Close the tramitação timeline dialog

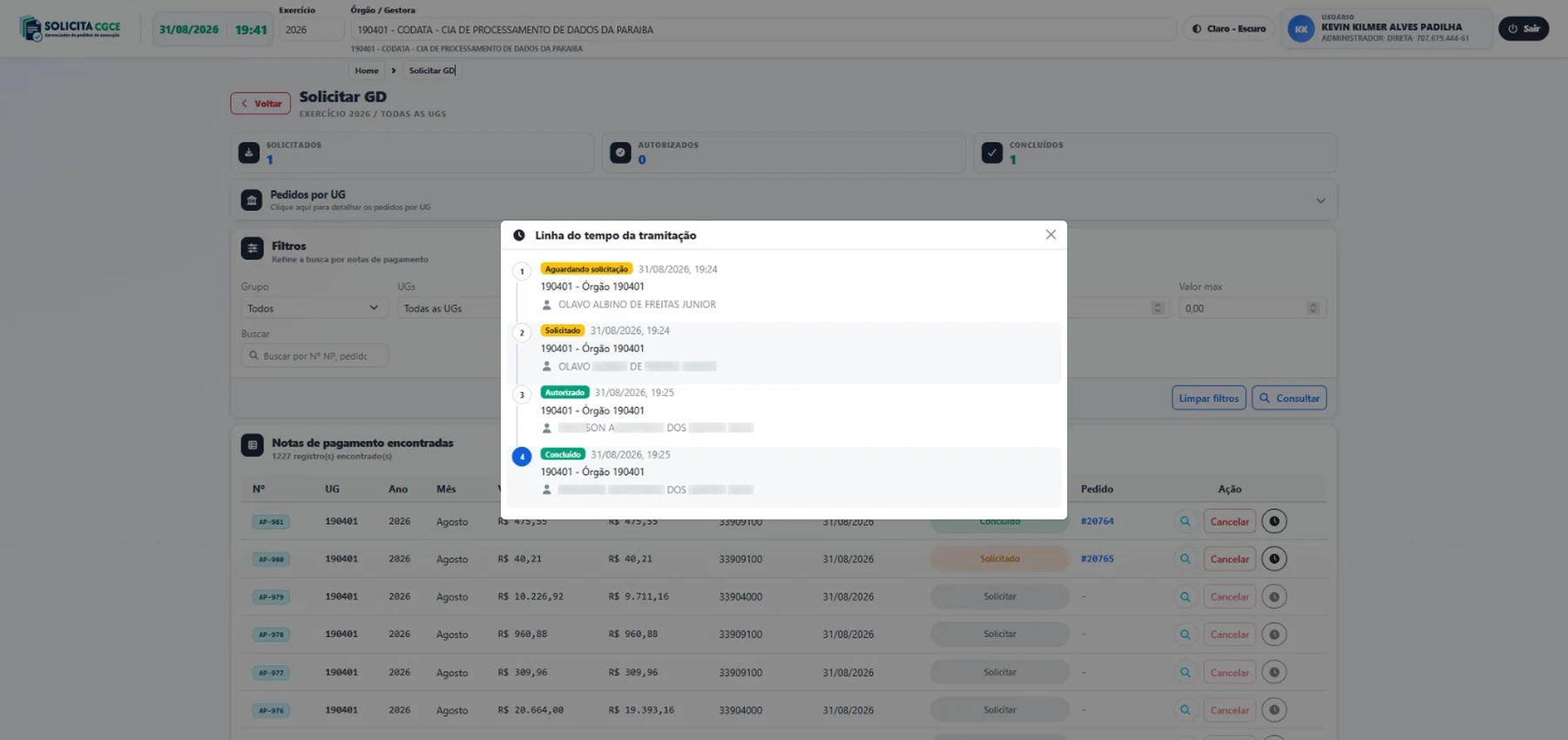[x=1051, y=234]
